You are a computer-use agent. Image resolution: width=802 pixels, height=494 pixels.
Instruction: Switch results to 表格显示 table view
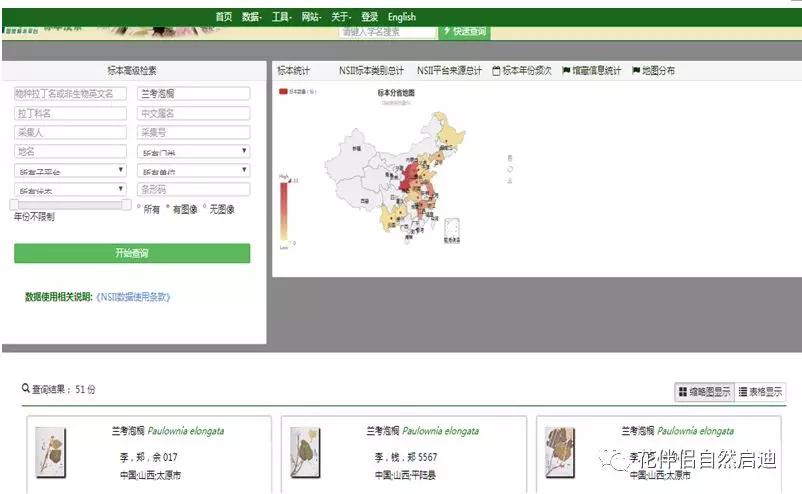coord(760,392)
